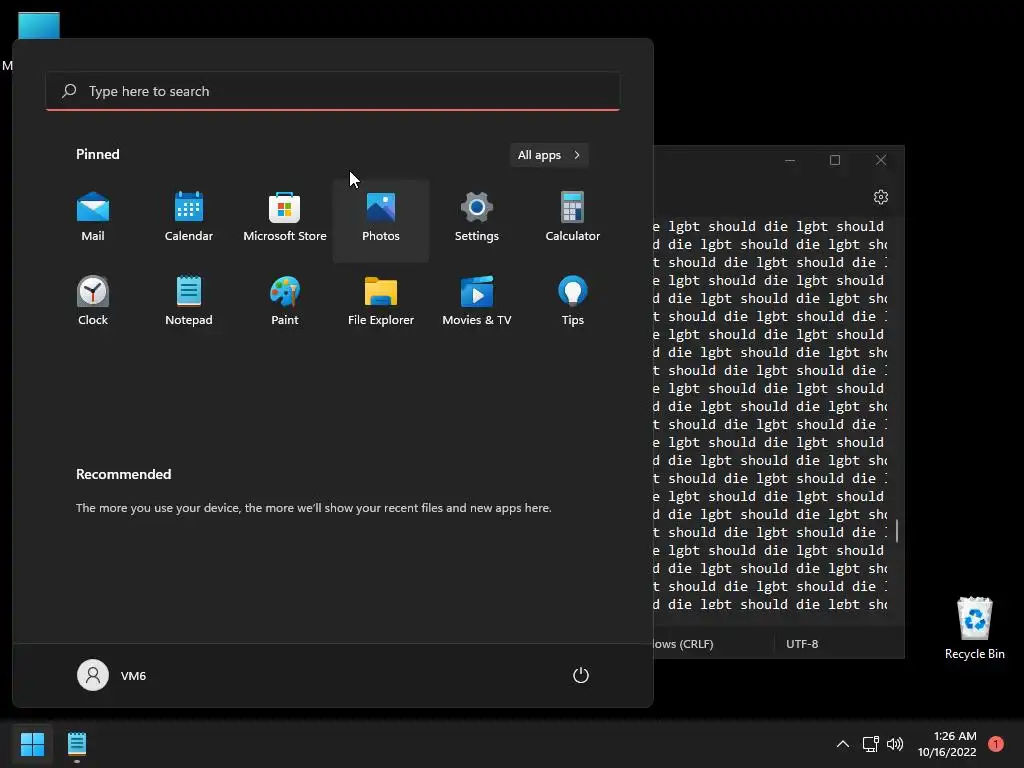This screenshot has width=1024, height=768.
Task: Open the Mail app from pinned
Action: click(93, 217)
